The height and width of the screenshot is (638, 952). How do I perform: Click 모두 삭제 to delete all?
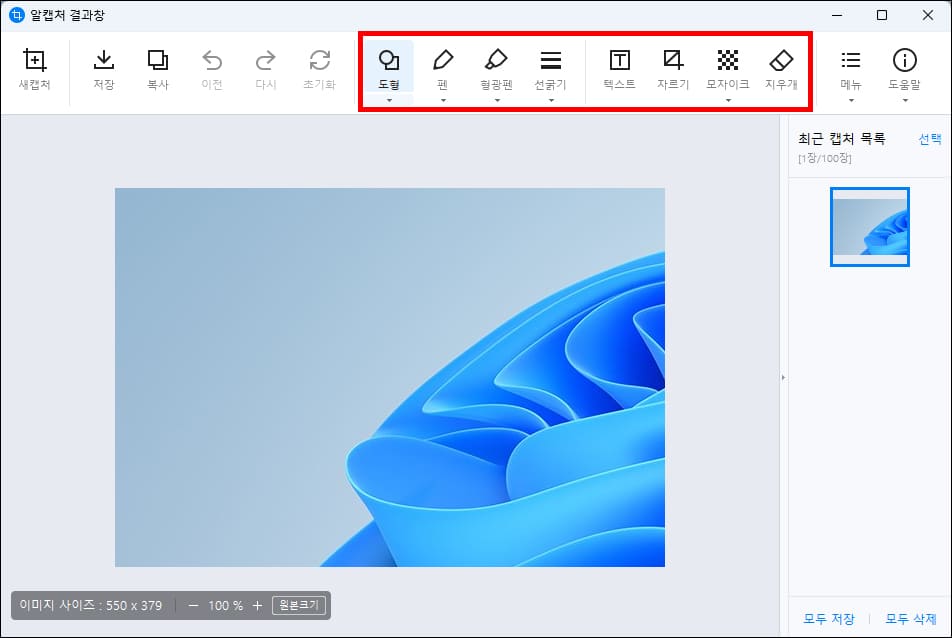[x=911, y=619]
